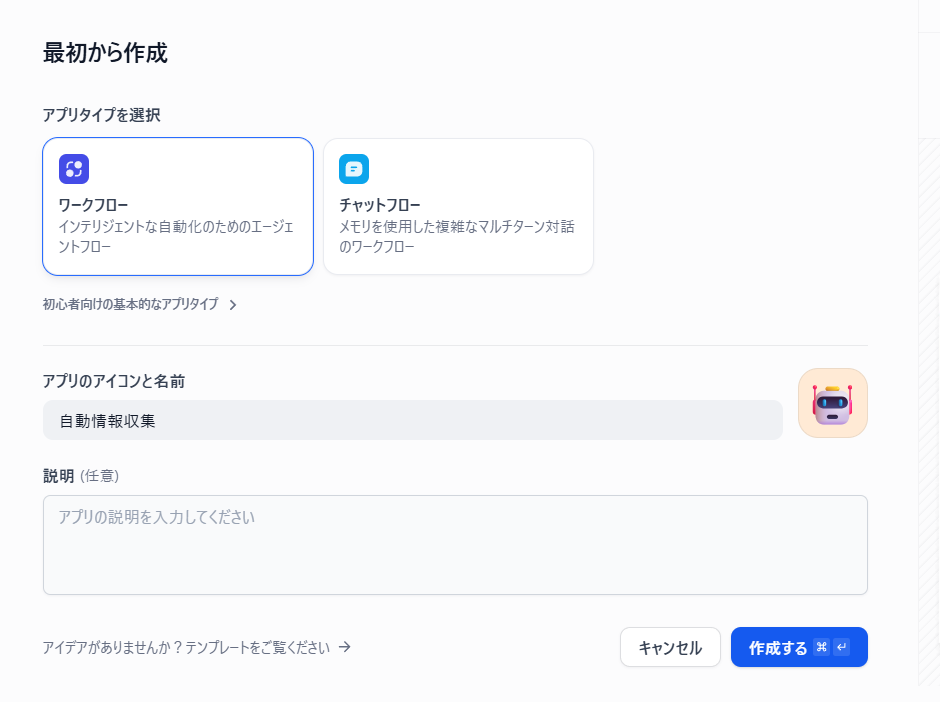Image resolution: width=940 pixels, height=702 pixels.
Task: Click the purple Workflow icon
Action: coord(74,169)
